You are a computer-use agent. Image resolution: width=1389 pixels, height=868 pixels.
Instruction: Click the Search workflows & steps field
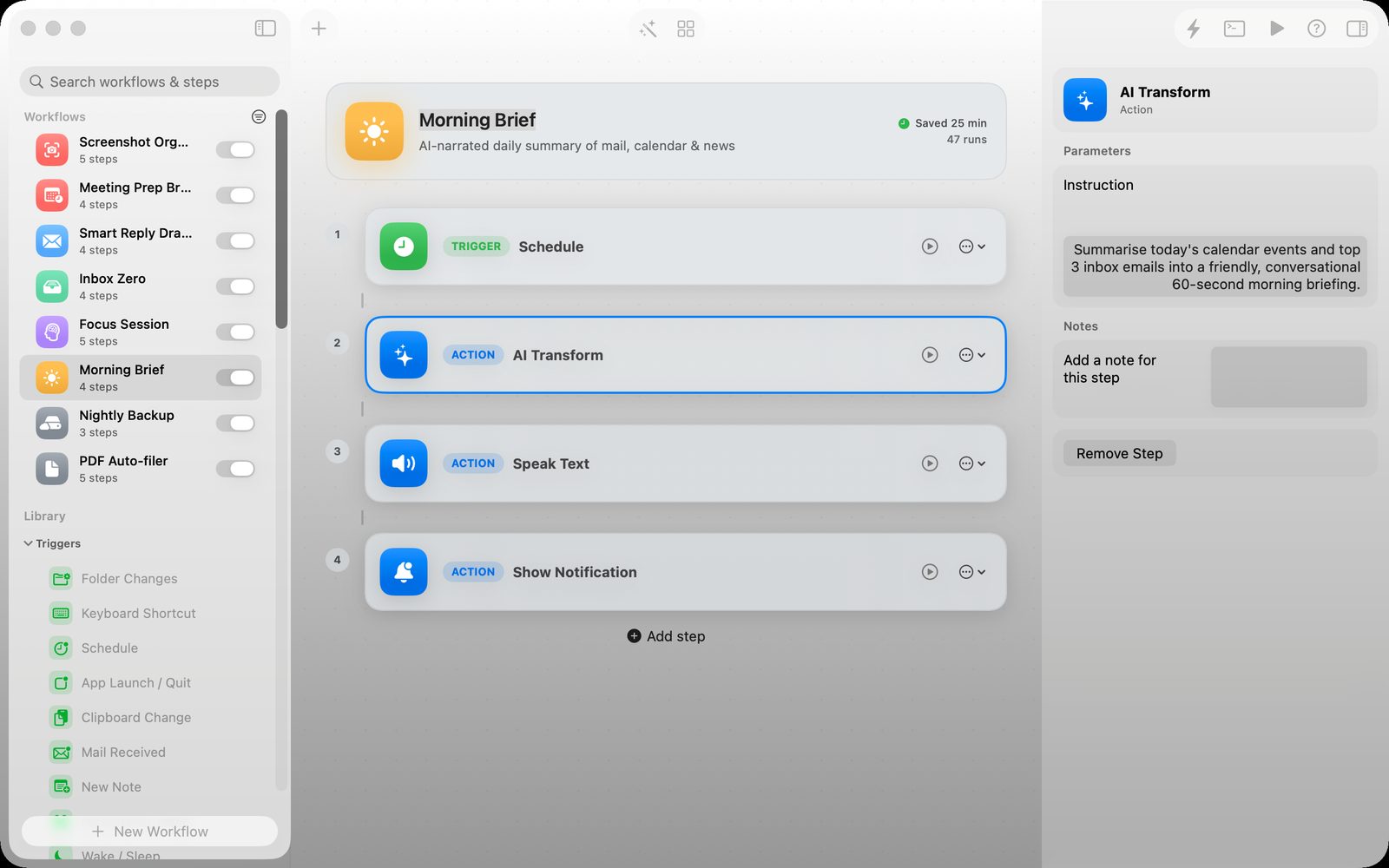[149, 82]
